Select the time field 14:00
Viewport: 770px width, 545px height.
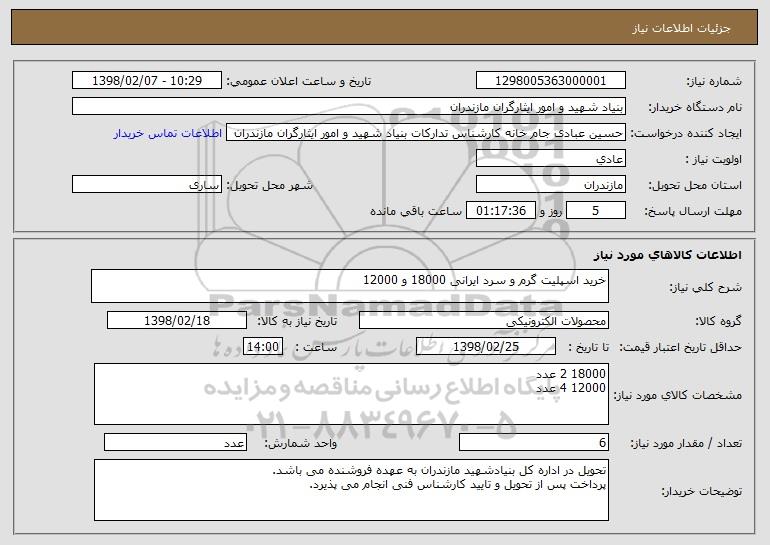(263, 347)
